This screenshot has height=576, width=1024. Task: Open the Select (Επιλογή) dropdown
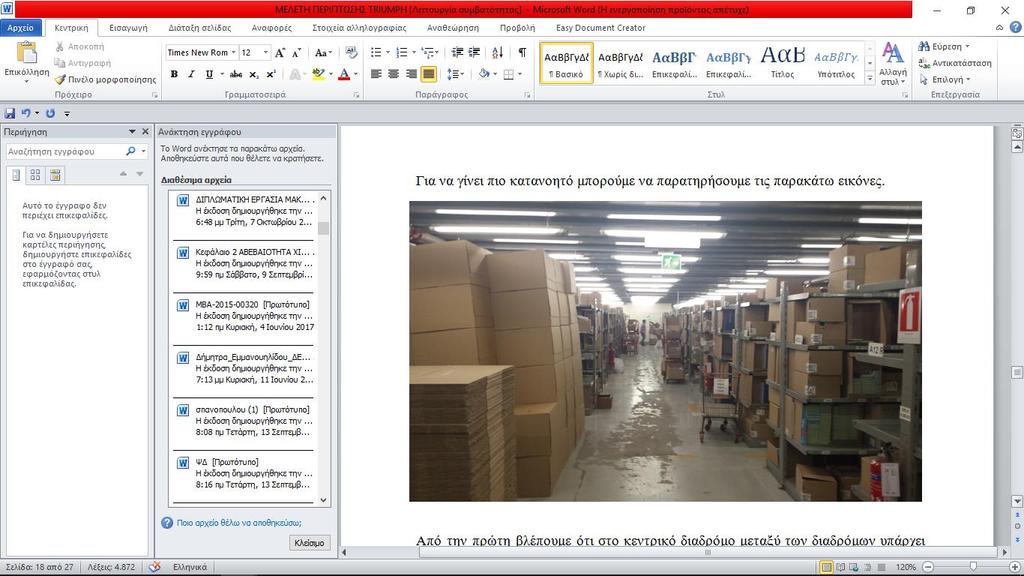pyautogui.click(x=944, y=79)
